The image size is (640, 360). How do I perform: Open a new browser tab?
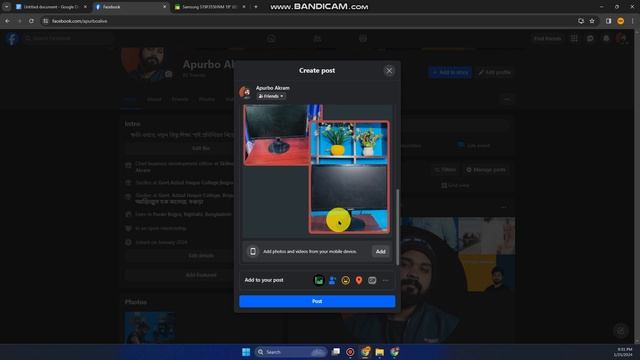tap(256, 7)
